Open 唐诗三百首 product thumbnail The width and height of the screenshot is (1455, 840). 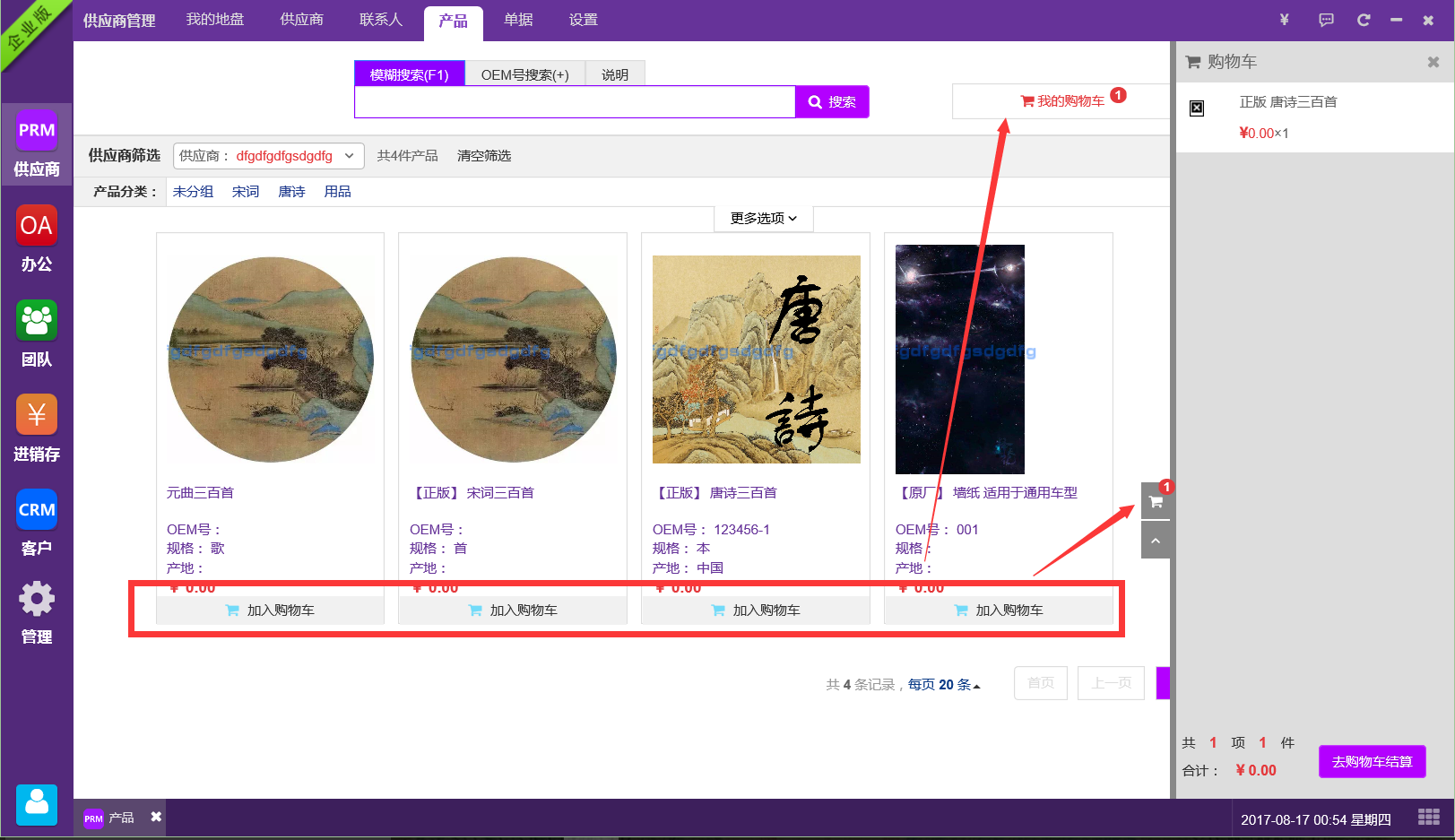(757, 359)
